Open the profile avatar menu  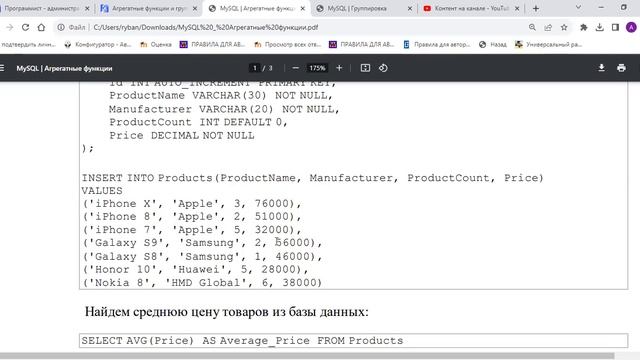coord(631,27)
